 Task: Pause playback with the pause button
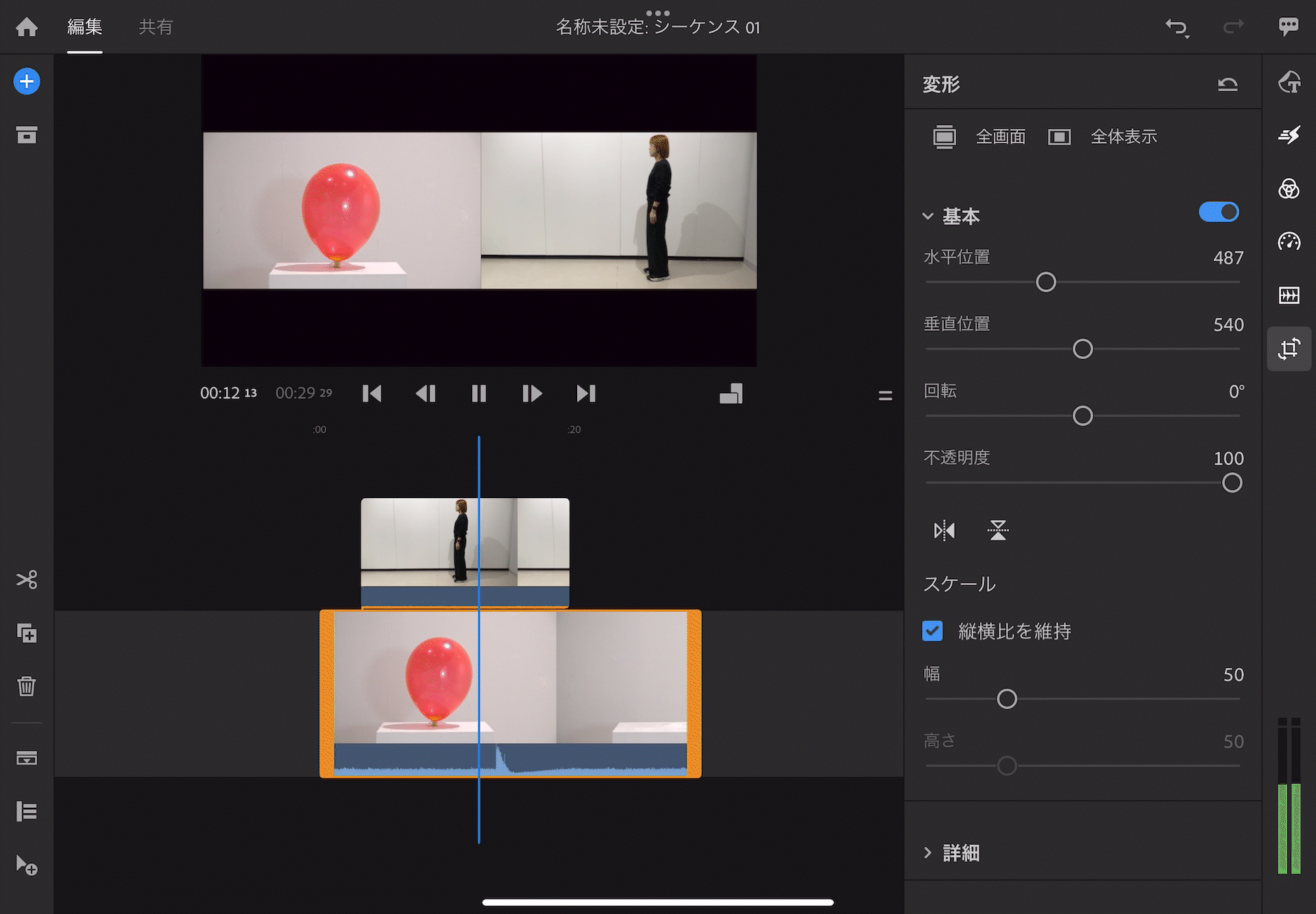coord(478,393)
